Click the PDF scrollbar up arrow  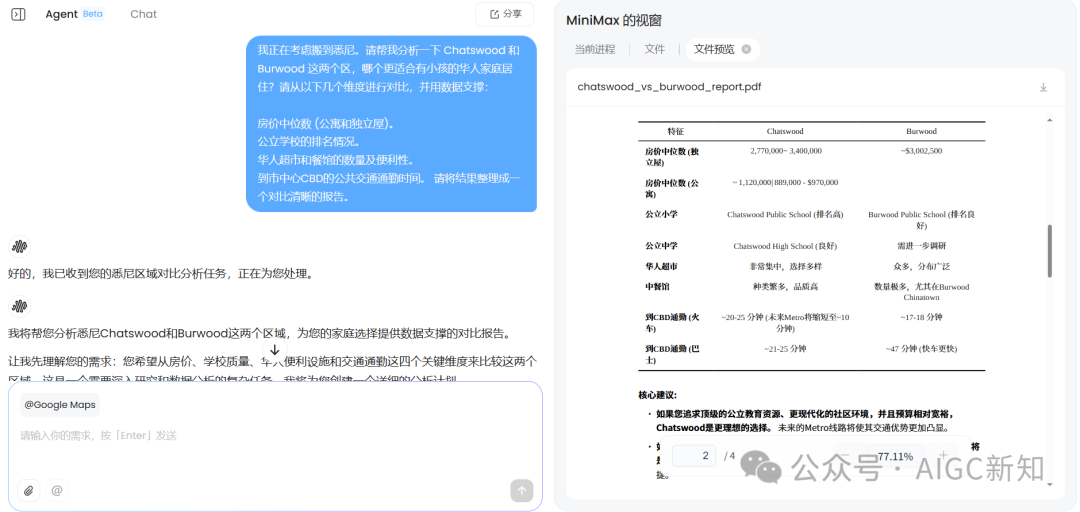pos(1050,121)
